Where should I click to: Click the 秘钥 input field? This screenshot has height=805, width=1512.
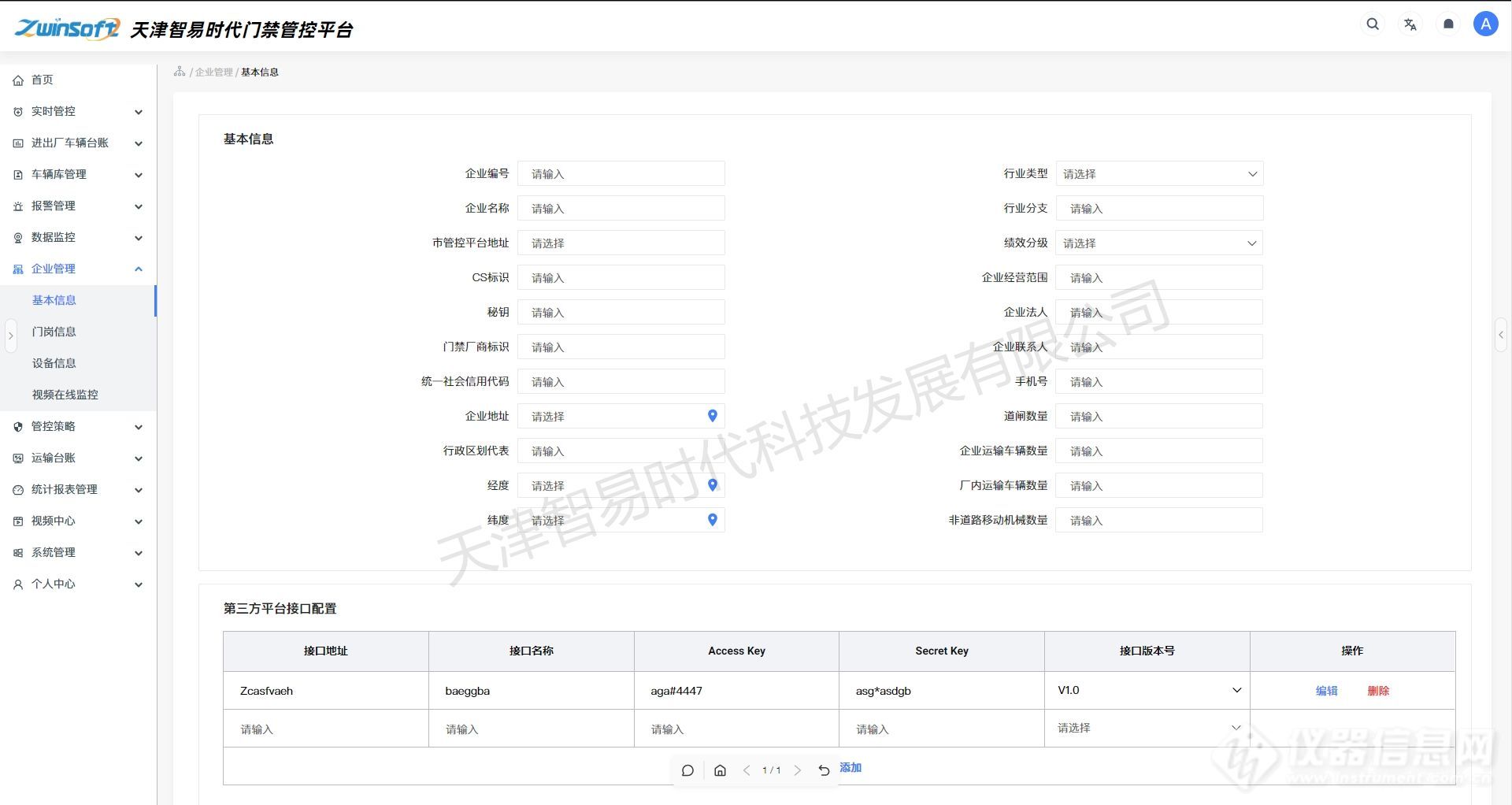[x=621, y=313]
